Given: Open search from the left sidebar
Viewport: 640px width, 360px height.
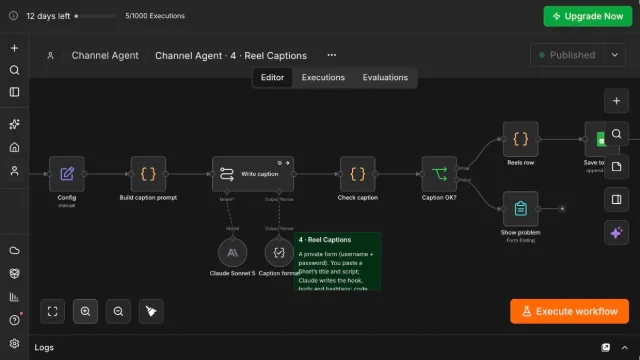Looking at the screenshot, I should 14,70.
